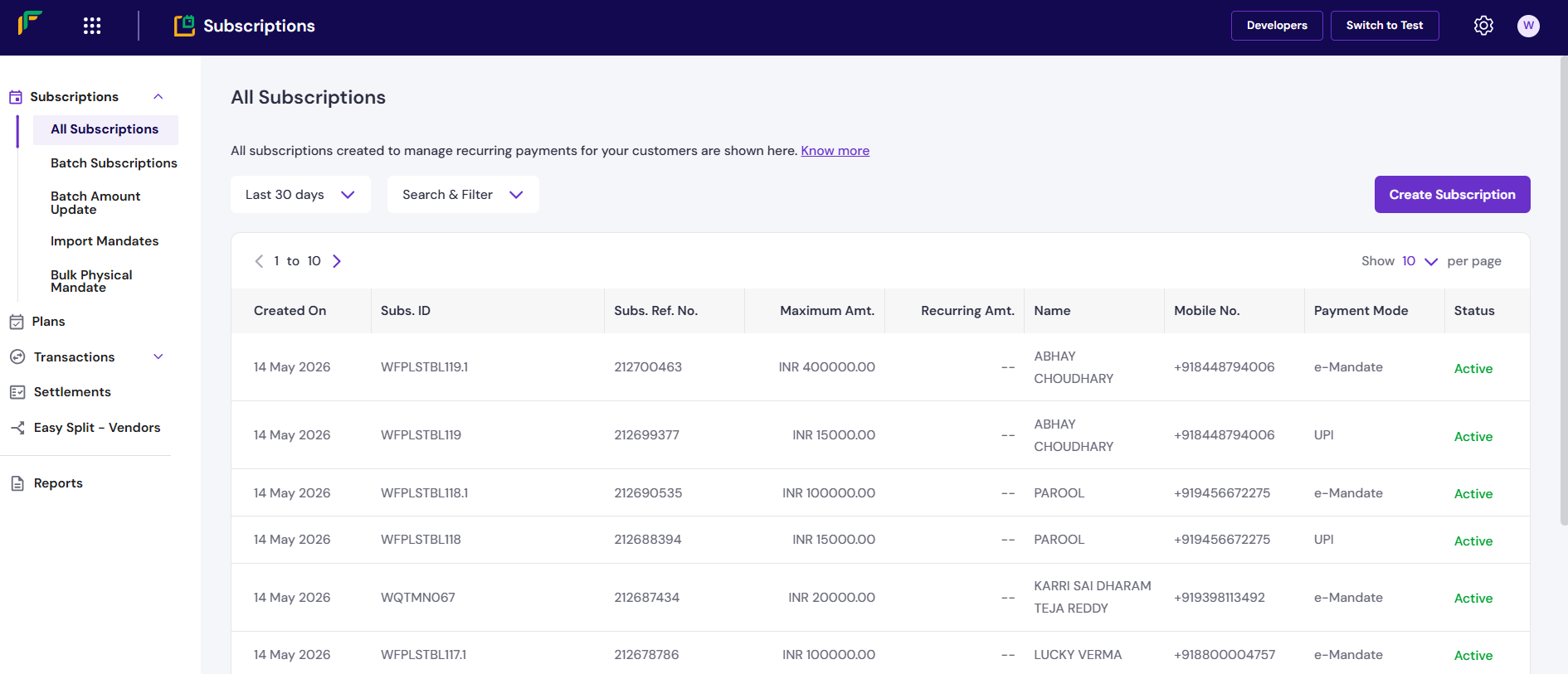Click the page scrollbar
This screenshot has height=674, width=1568.
(x=1564, y=290)
